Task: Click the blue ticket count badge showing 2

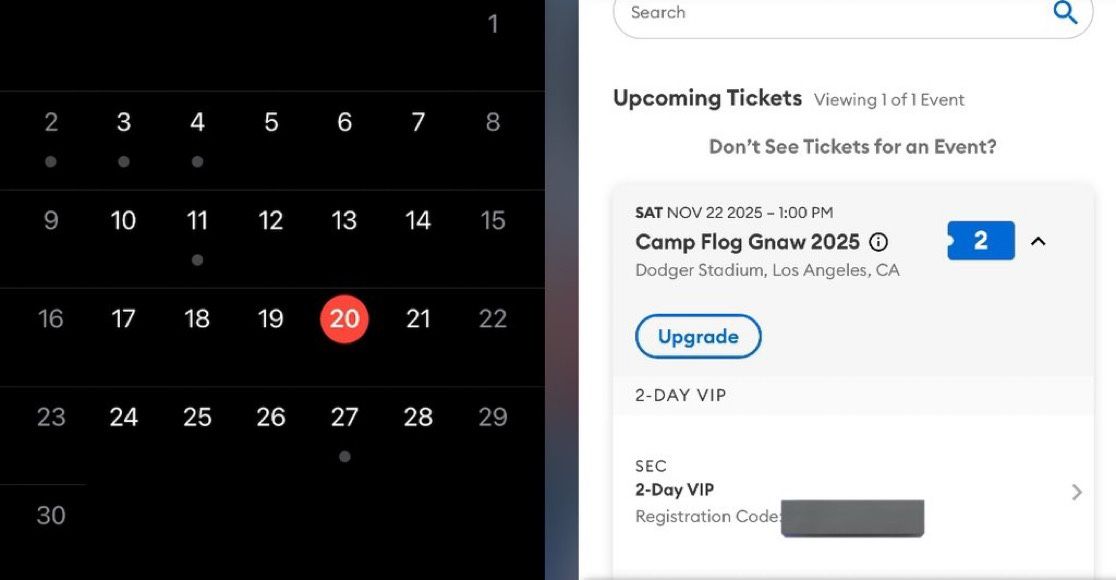Action: tap(981, 240)
